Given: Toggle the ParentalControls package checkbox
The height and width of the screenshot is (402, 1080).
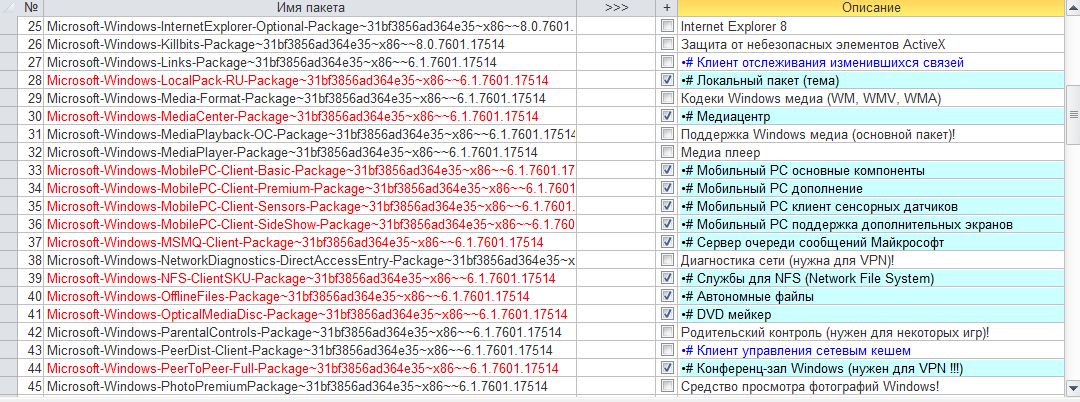Looking at the screenshot, I should (666, 332).
